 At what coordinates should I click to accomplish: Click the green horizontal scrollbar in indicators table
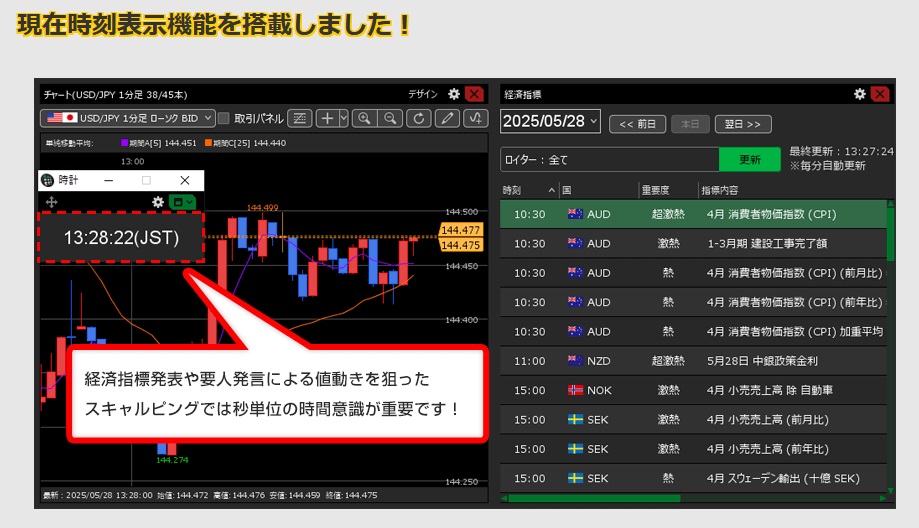coord(594,499)
